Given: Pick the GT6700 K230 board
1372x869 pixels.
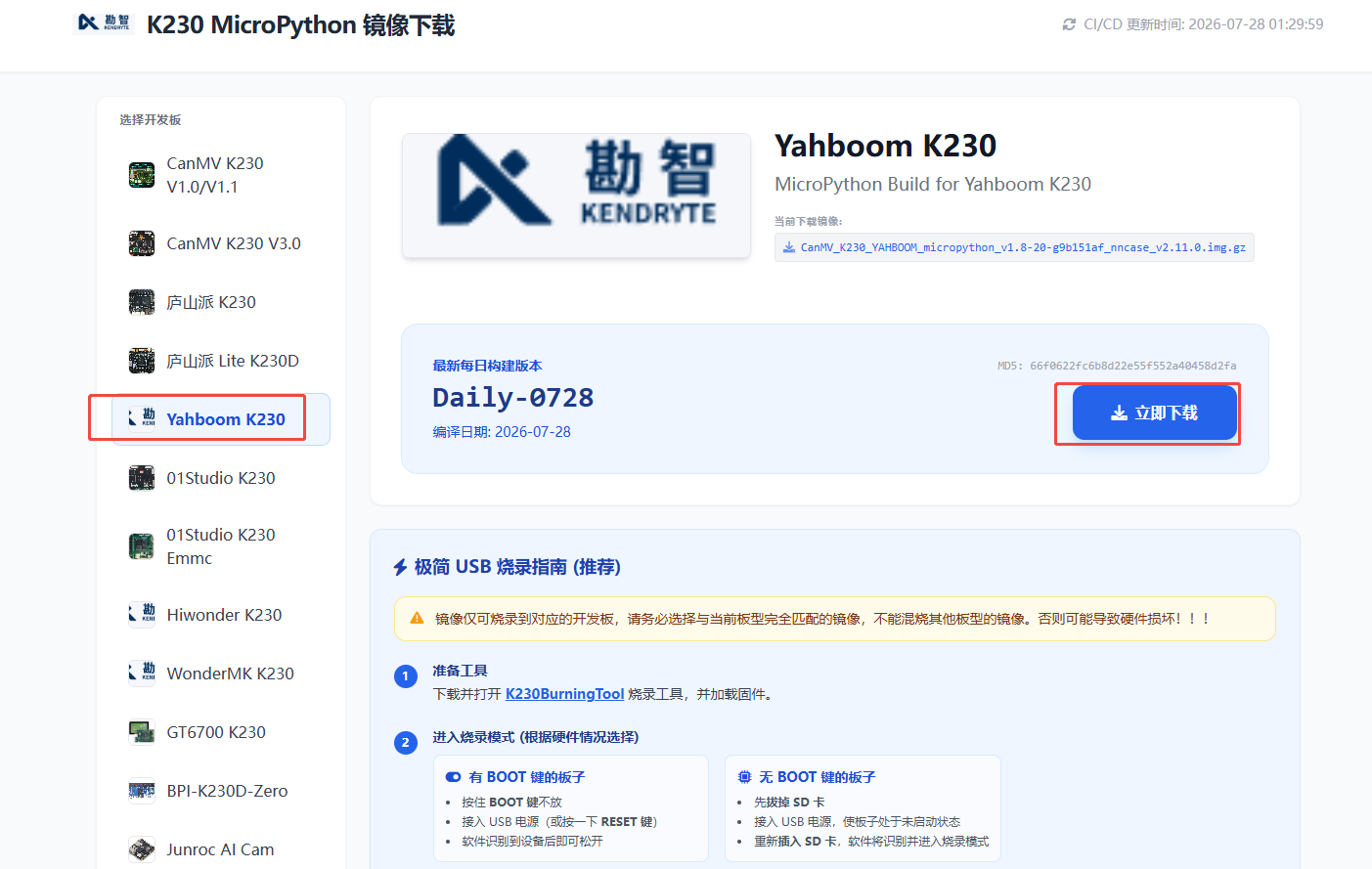Looking at the screenshot, I should tap(221, 732).
